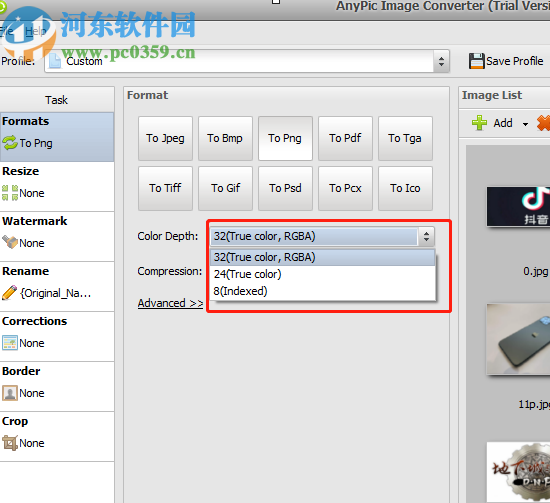This screenshot has height=503, width=550.
Task: Click the To Jpeg format button
Action: (165, 138)
